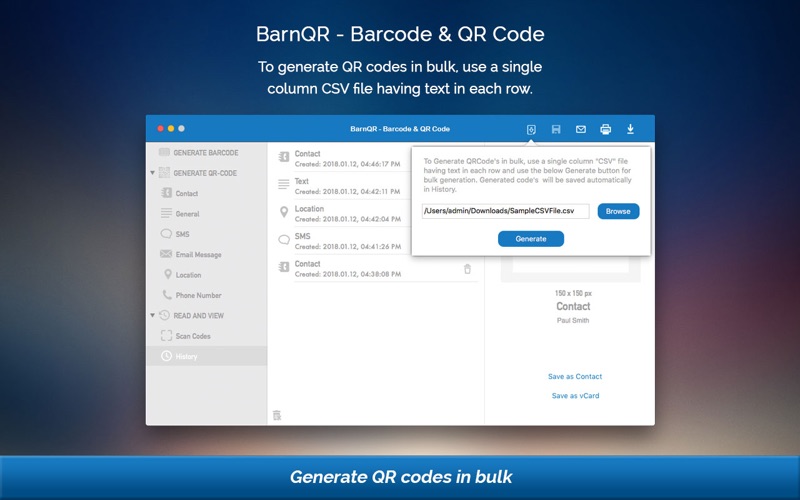Click the Generate Barcode sidebar icon
The width and height of the screenshot is (800, 500).
[x=164, y=152]
